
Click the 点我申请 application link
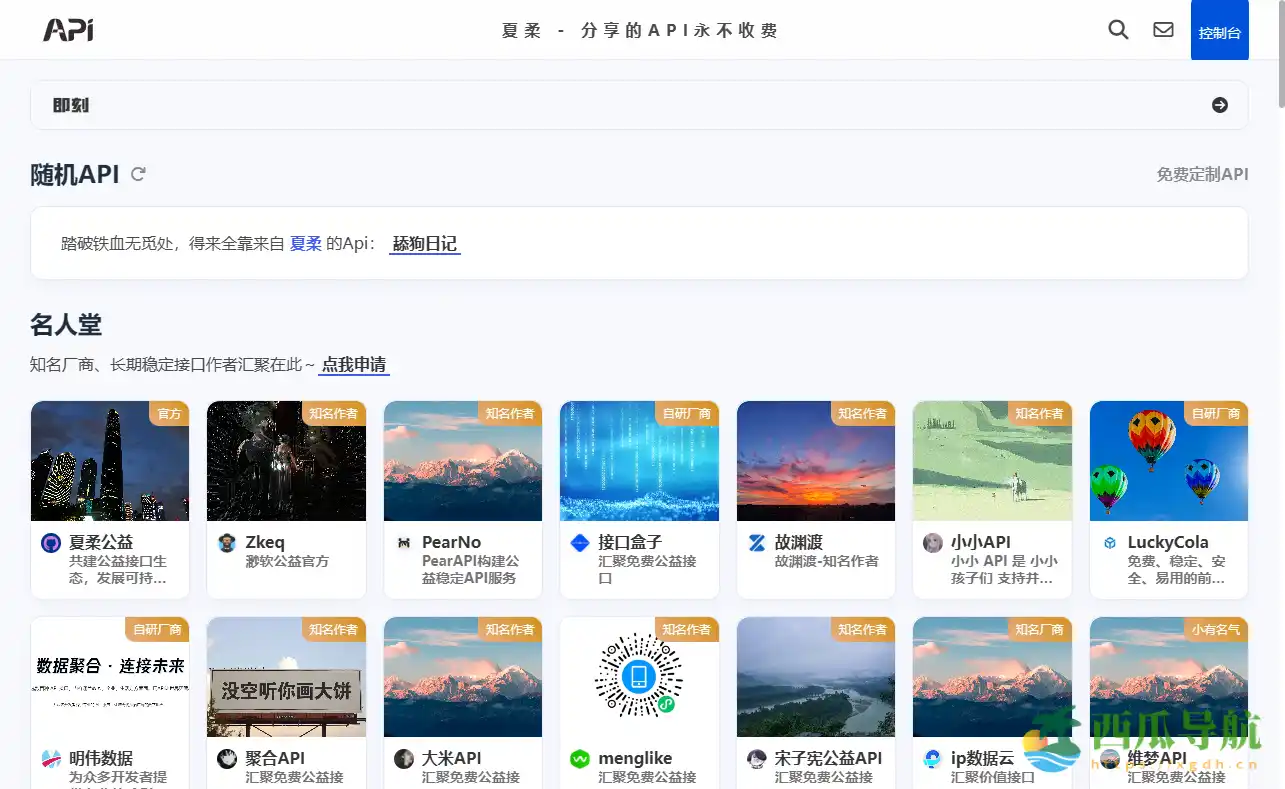[x=354, y=364]
